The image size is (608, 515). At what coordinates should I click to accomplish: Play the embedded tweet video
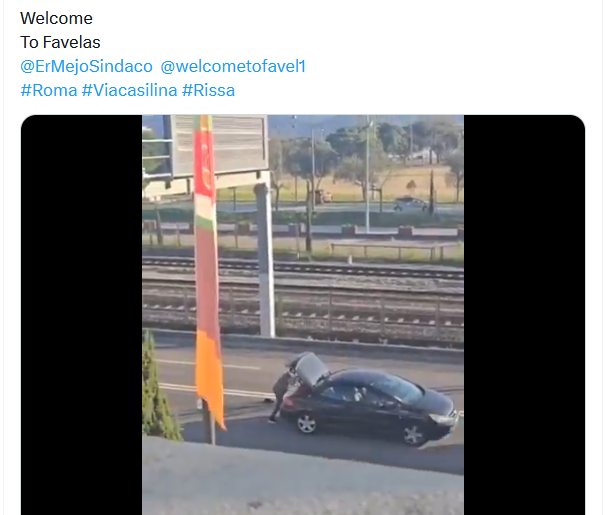click(303, 315)
